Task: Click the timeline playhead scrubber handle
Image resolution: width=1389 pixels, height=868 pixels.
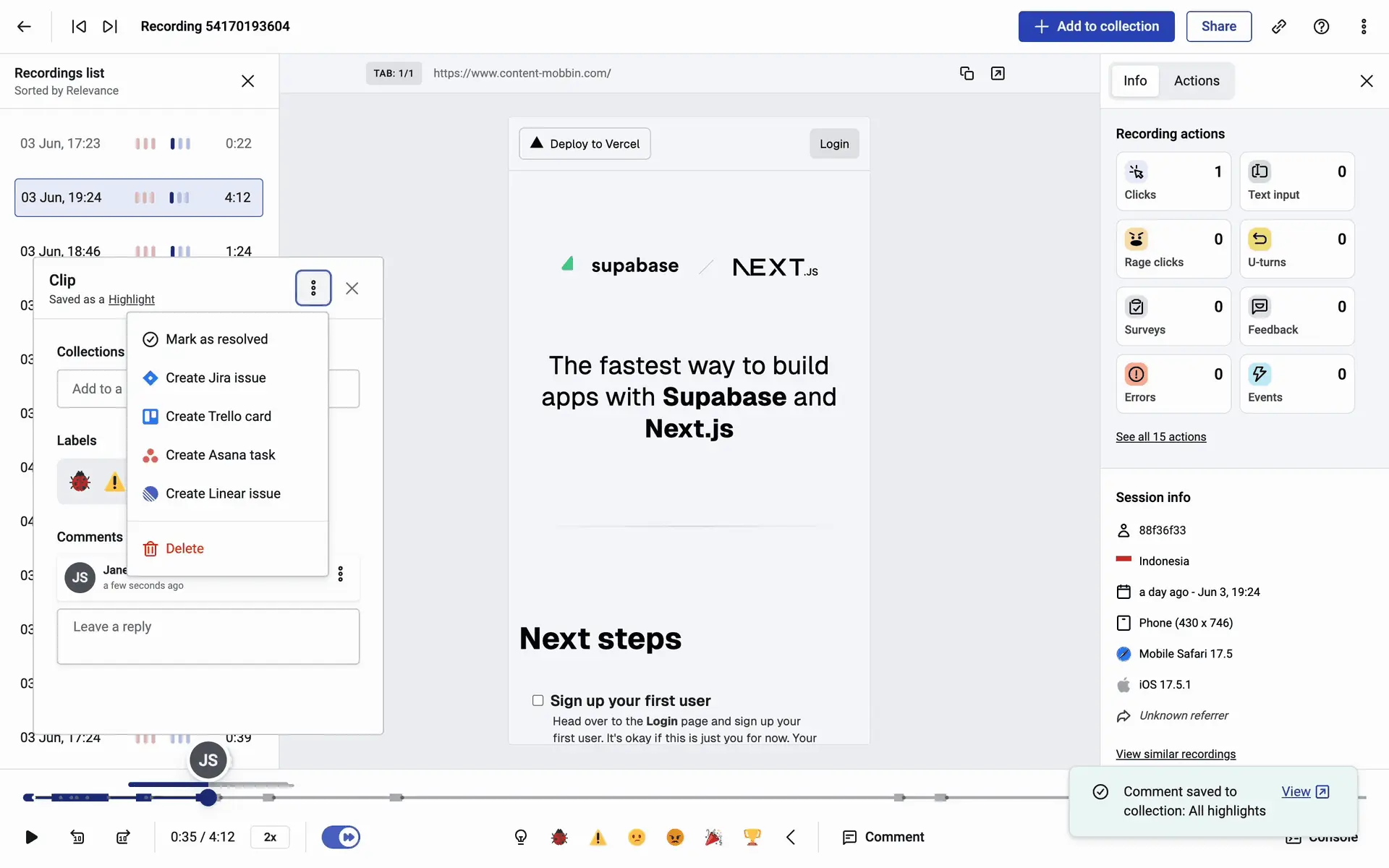Action: [x=208, y=797]
